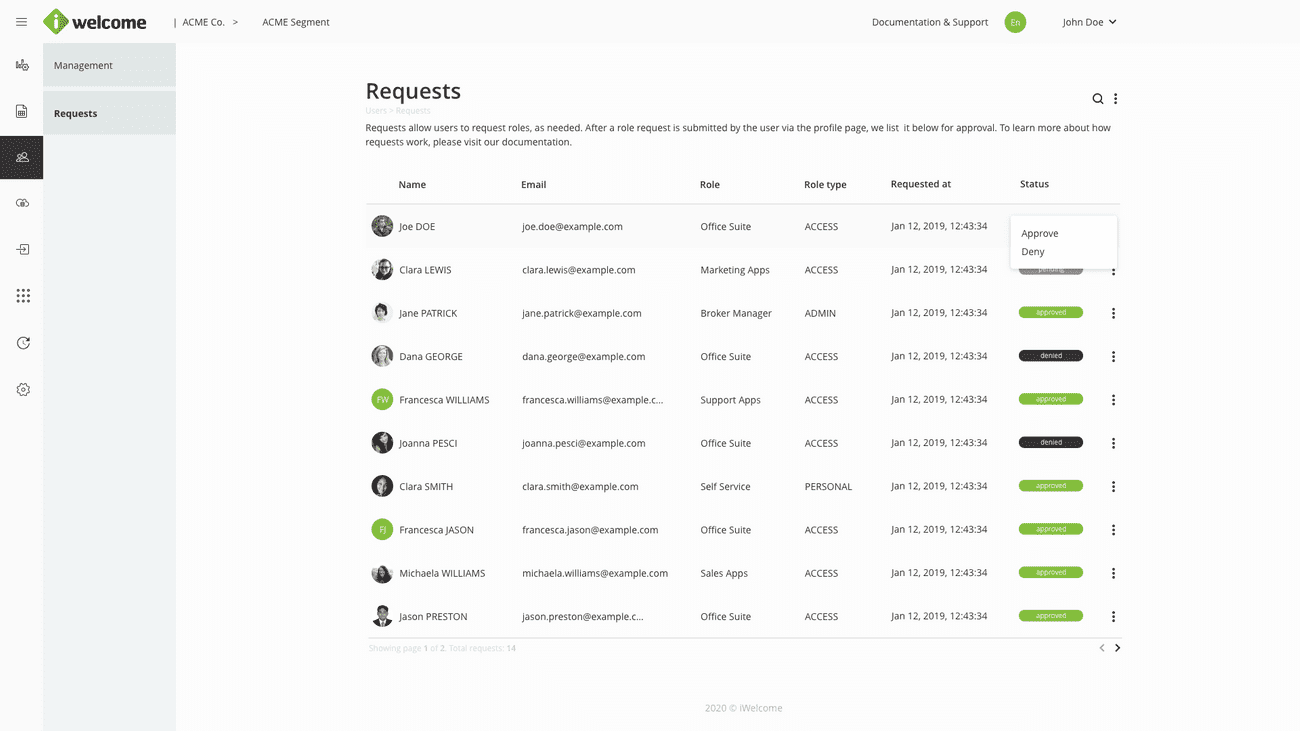Click the refresh clock sidebar icon

(23, 343)
